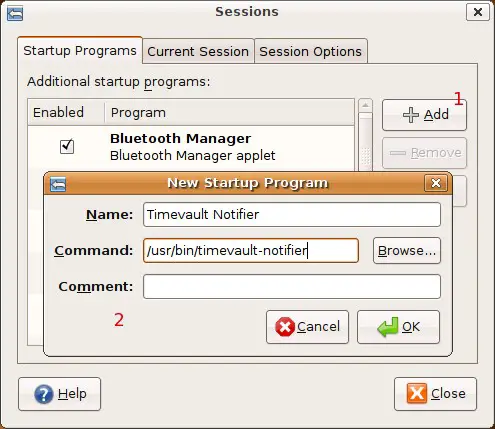Select the Startup Programs tab
The height and width of the screenshot is (429, 495).
(x=80, y=51)
